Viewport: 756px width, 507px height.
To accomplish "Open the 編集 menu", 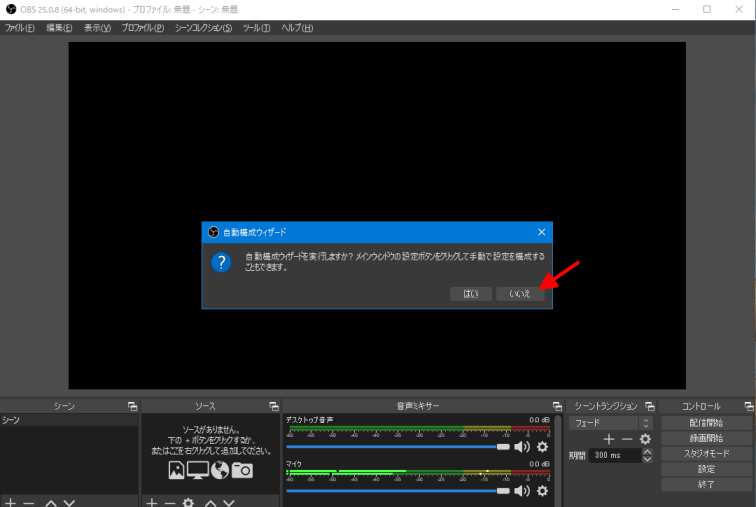I will click(x=59, y=28).
